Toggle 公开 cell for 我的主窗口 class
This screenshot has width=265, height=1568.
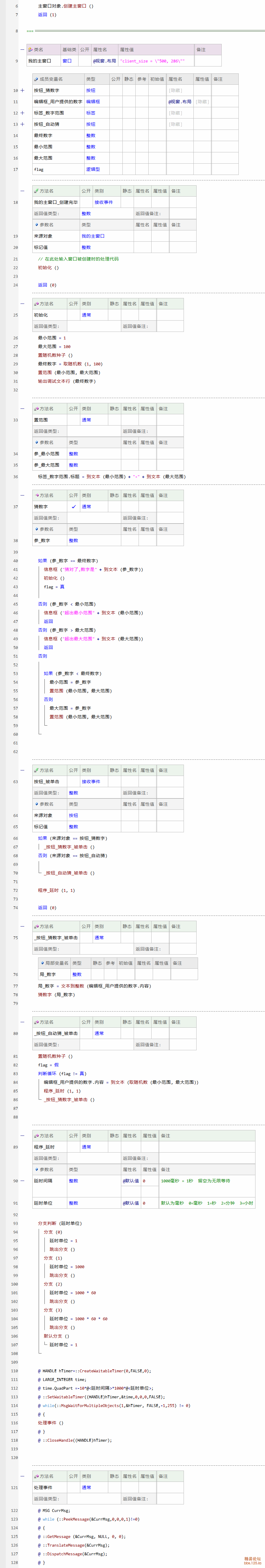coord(85,61)
